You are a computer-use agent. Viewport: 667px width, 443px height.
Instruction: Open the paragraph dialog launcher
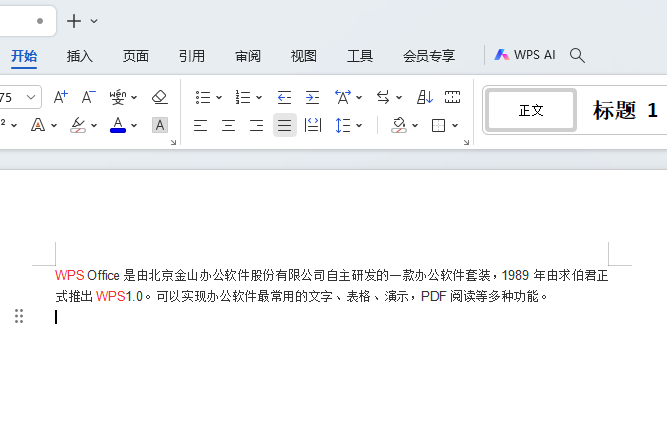click(466, 142)
